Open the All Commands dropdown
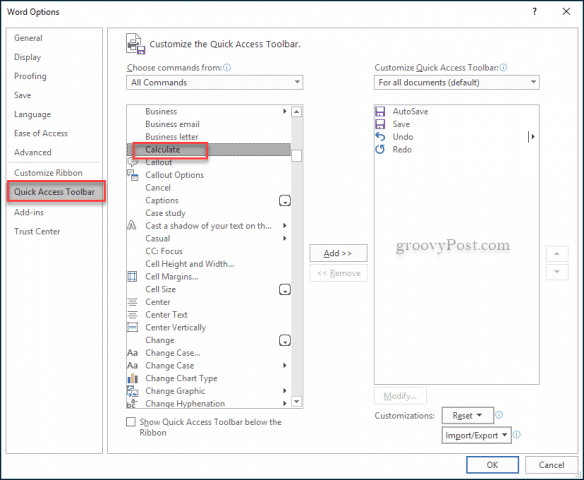Screen dimensions: 584x480 [215, 82]
